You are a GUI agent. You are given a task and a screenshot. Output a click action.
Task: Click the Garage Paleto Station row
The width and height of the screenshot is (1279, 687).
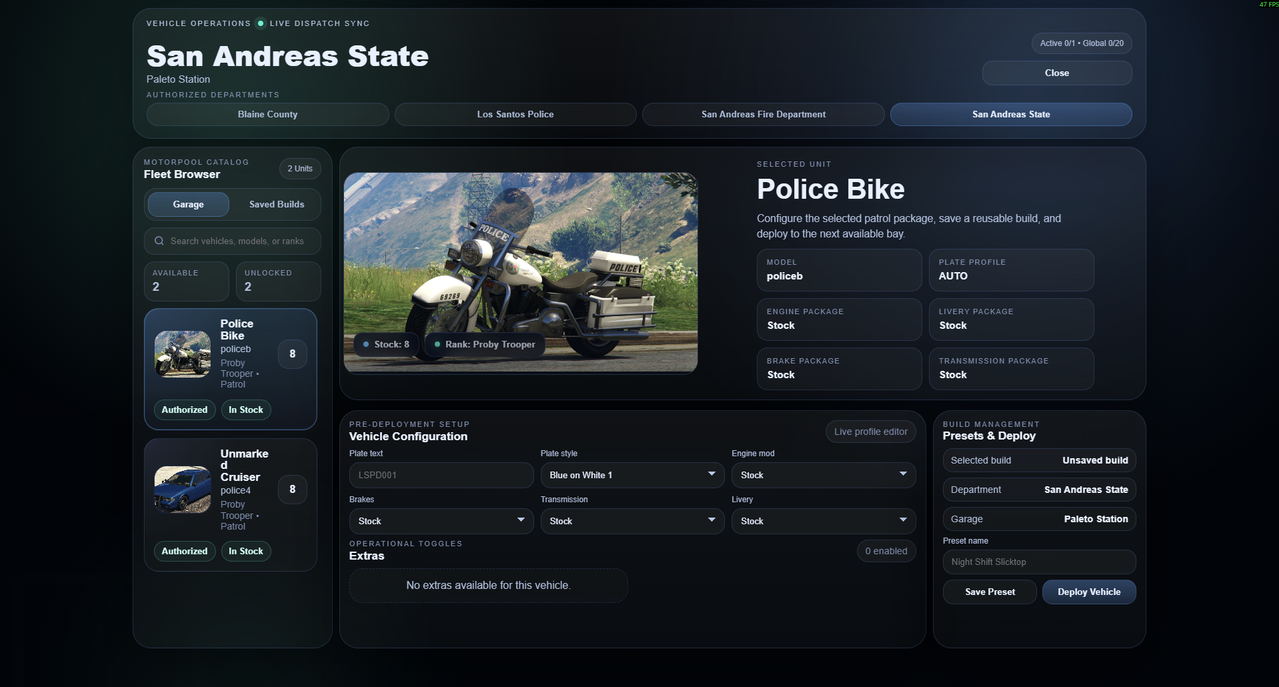[x=1039, y=519]
